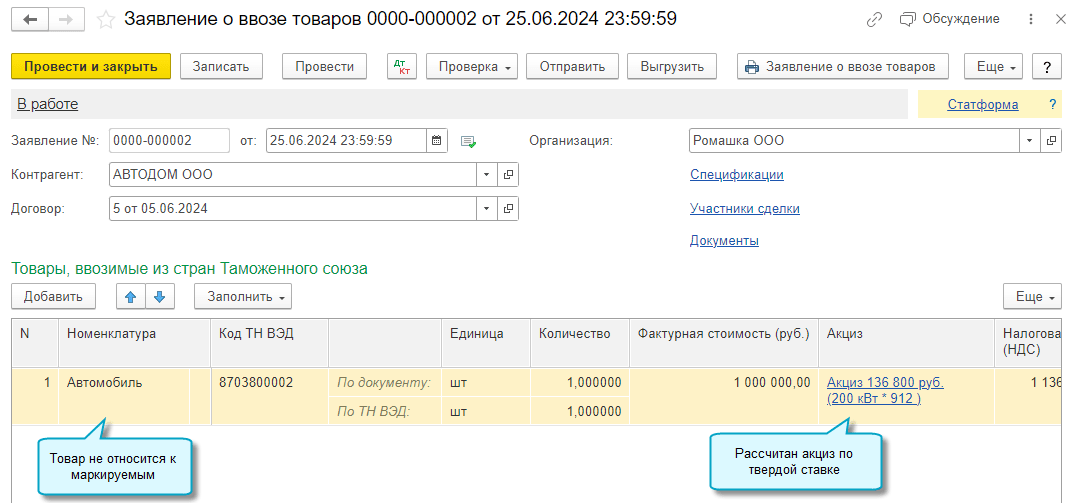The height and width of the screenshot is (503, 1069).
Task: Expand the Проверка dropdown
Action: pos(472,67)
